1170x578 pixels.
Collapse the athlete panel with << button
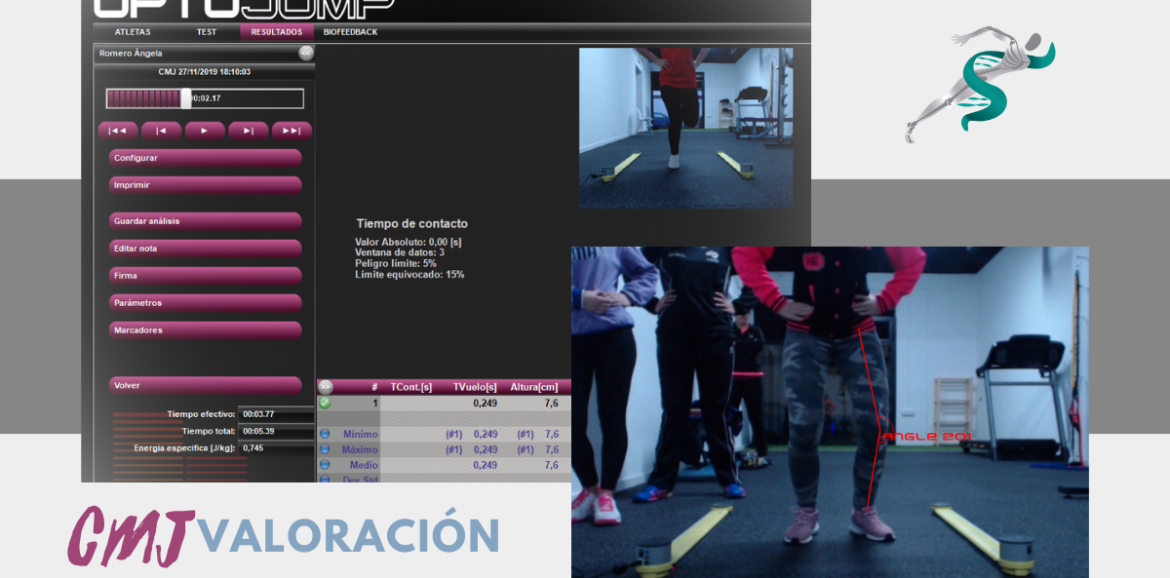coord(306,53)
